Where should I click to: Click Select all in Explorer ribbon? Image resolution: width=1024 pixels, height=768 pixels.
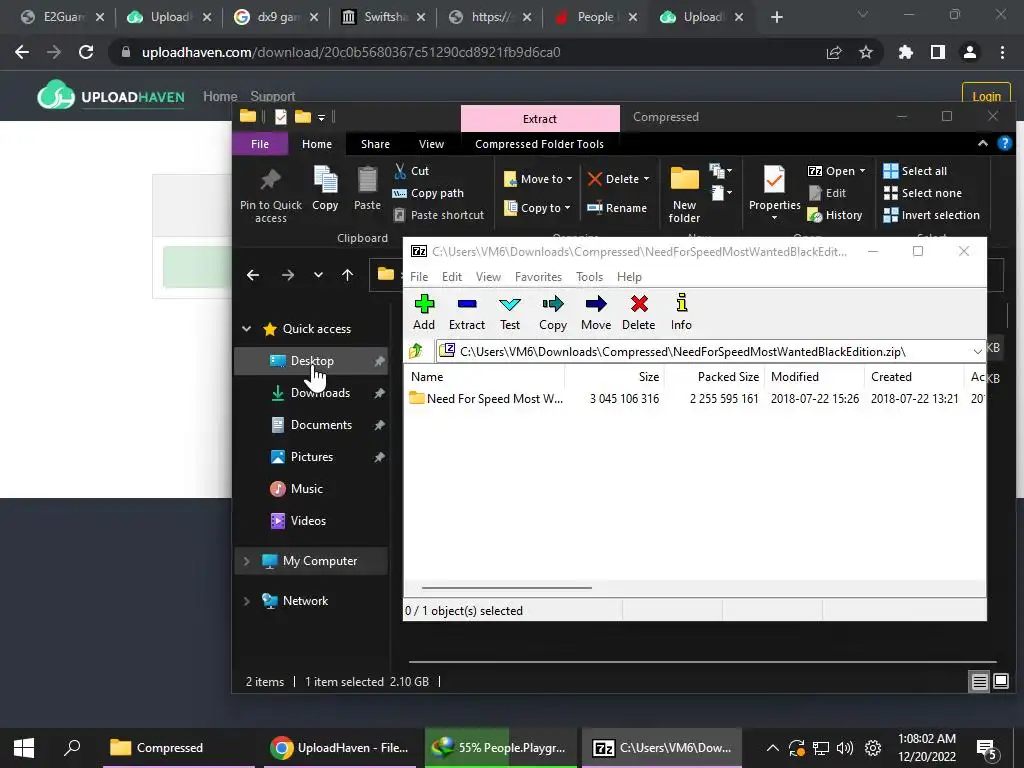(915, 171)
